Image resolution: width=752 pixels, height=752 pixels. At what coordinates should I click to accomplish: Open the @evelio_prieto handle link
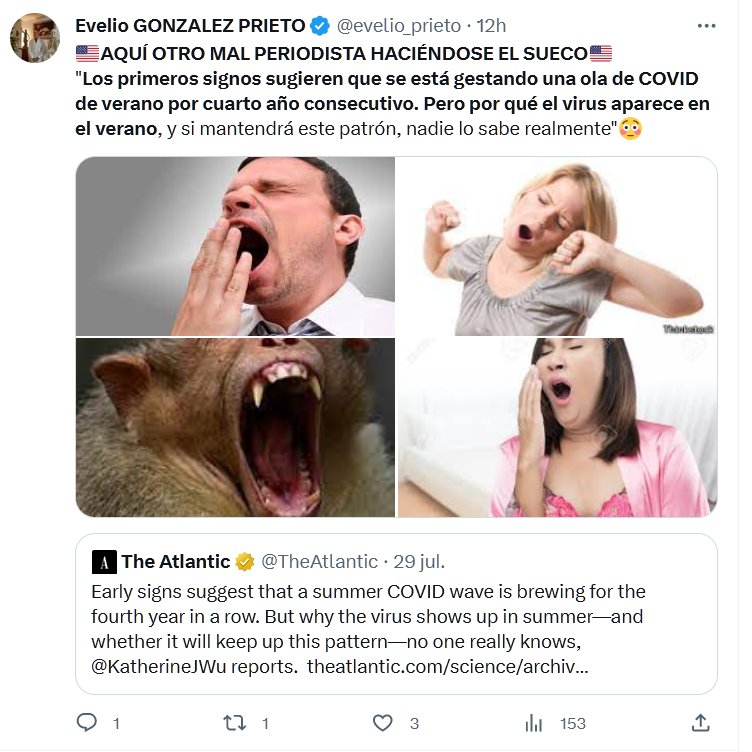pos(399,26)
